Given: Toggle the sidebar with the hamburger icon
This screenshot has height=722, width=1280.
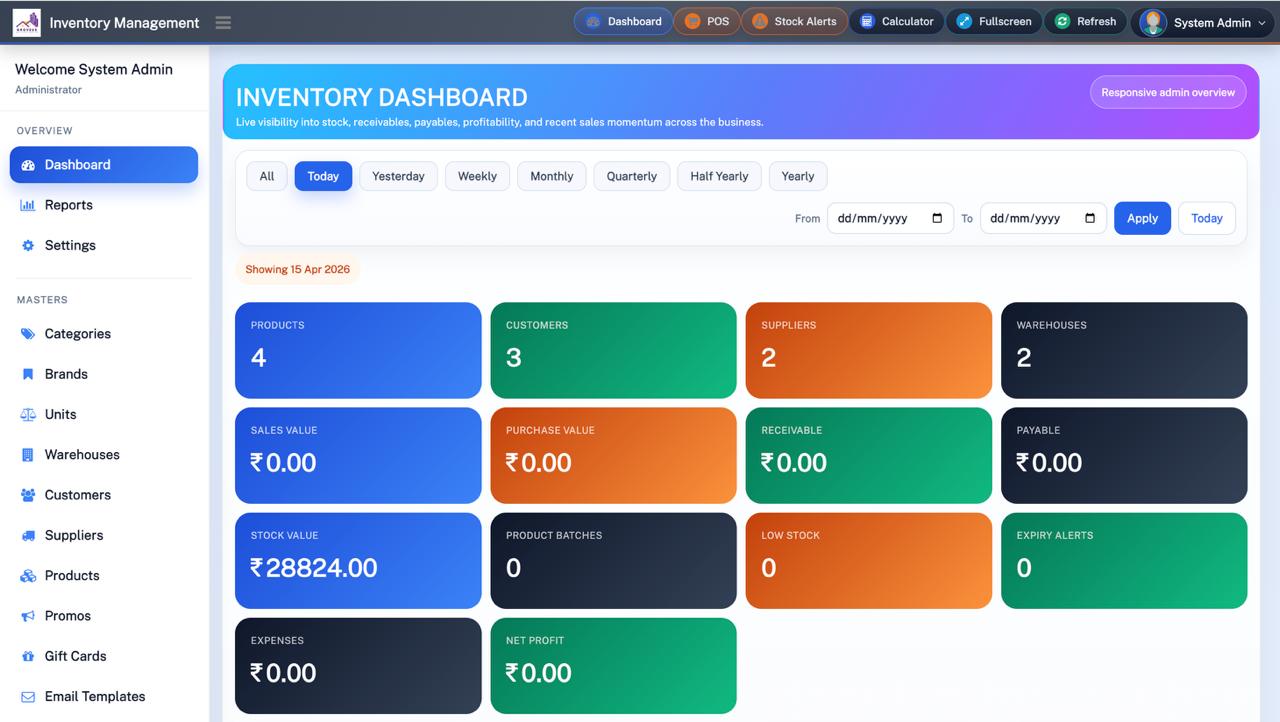Looking at the screenshot, I should pos(223,22).
